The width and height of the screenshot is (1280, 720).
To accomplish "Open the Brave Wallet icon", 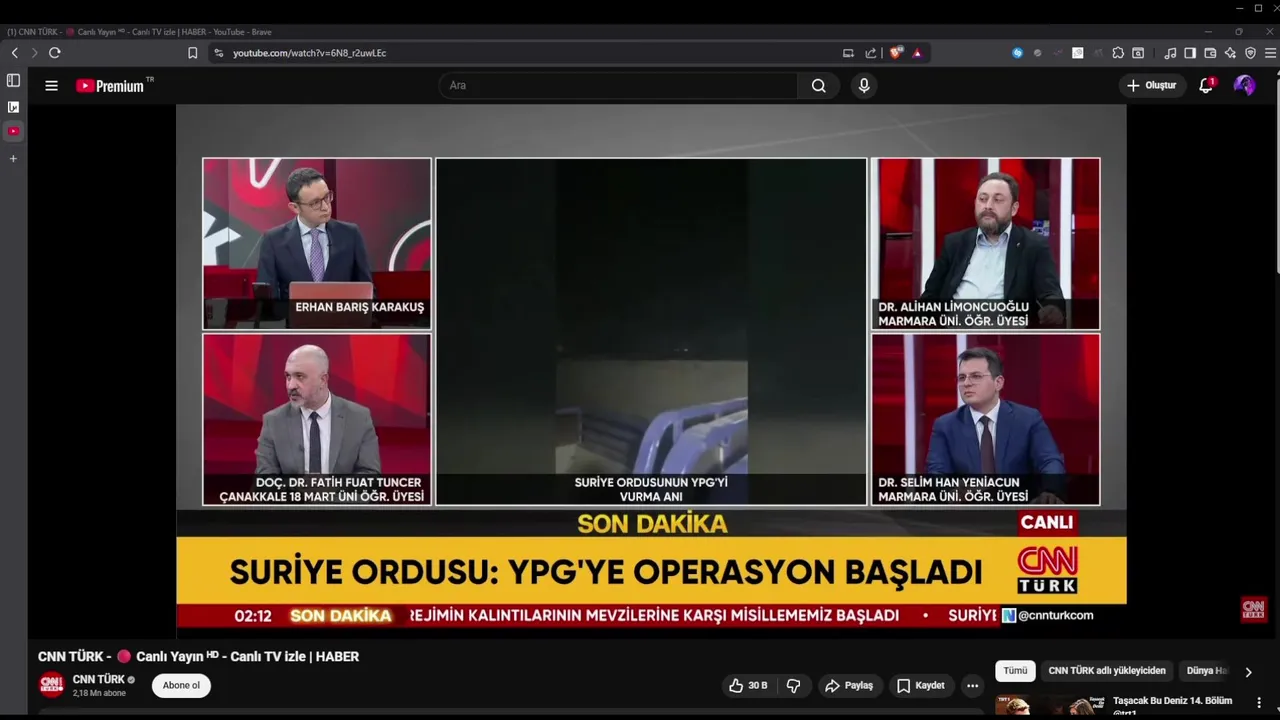I will tap(1210, 53).
